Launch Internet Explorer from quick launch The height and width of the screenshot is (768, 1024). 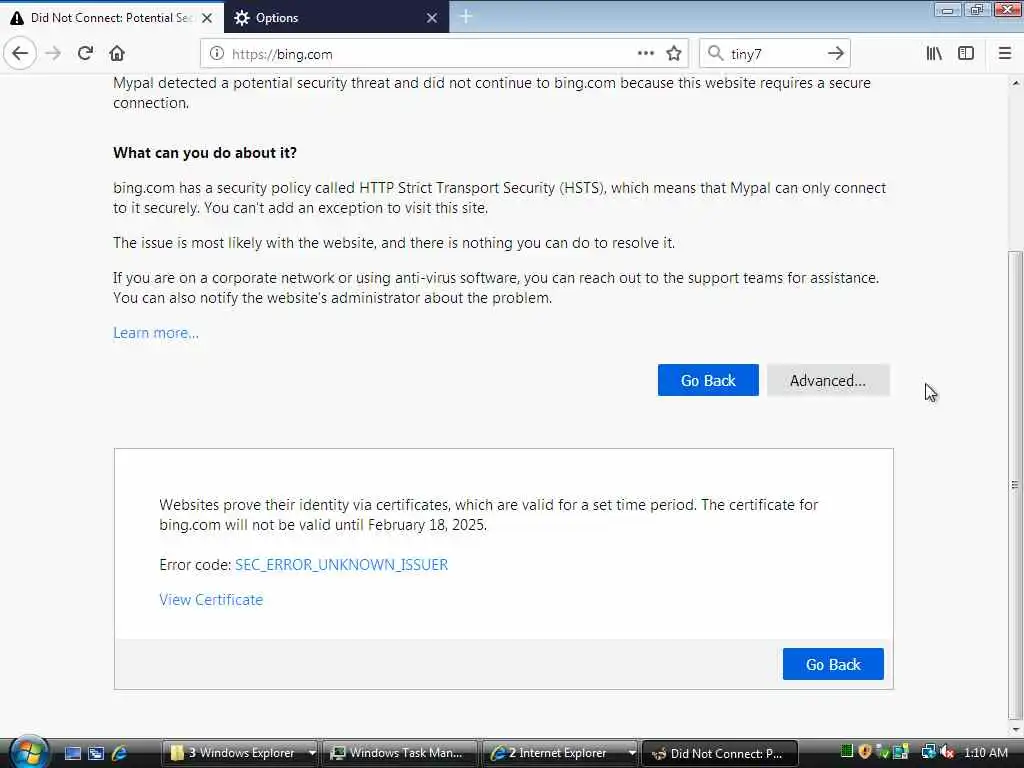[x=120, y=753]
